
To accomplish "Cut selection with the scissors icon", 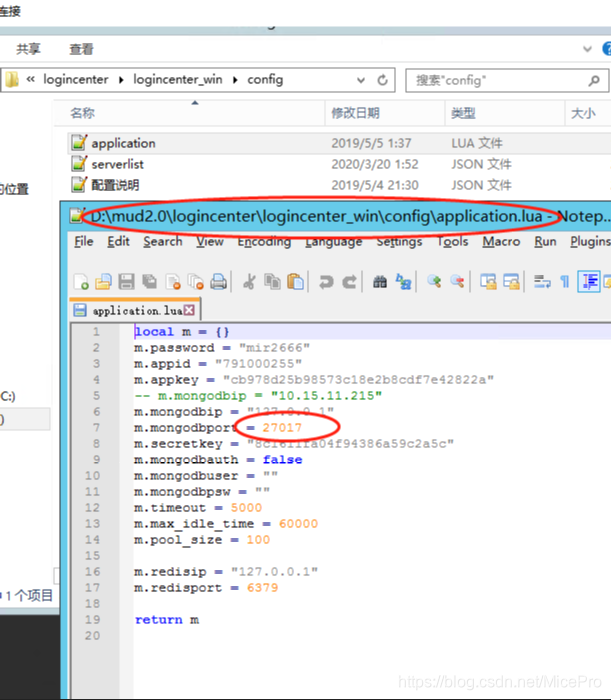I will [249, 282].
